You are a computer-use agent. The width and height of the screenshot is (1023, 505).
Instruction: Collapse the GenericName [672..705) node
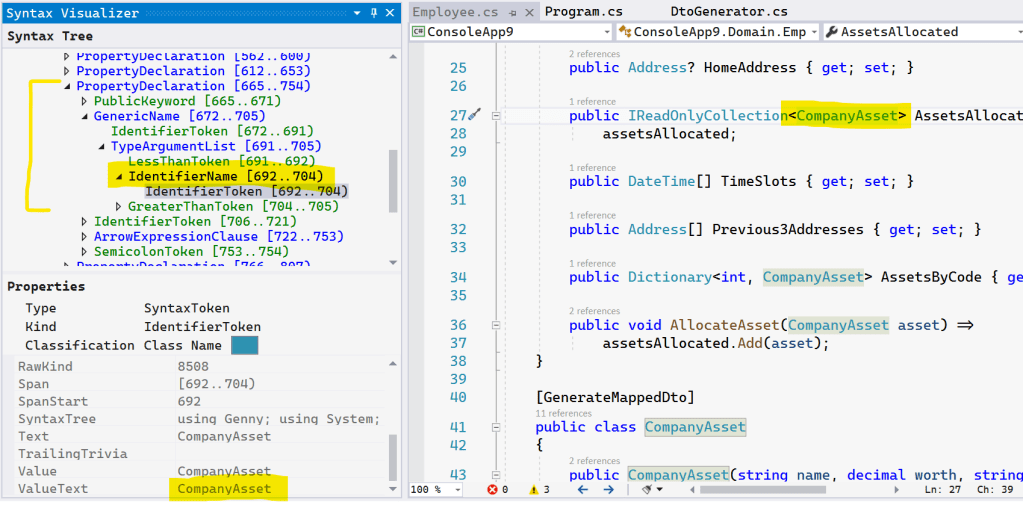pos(85,117)
